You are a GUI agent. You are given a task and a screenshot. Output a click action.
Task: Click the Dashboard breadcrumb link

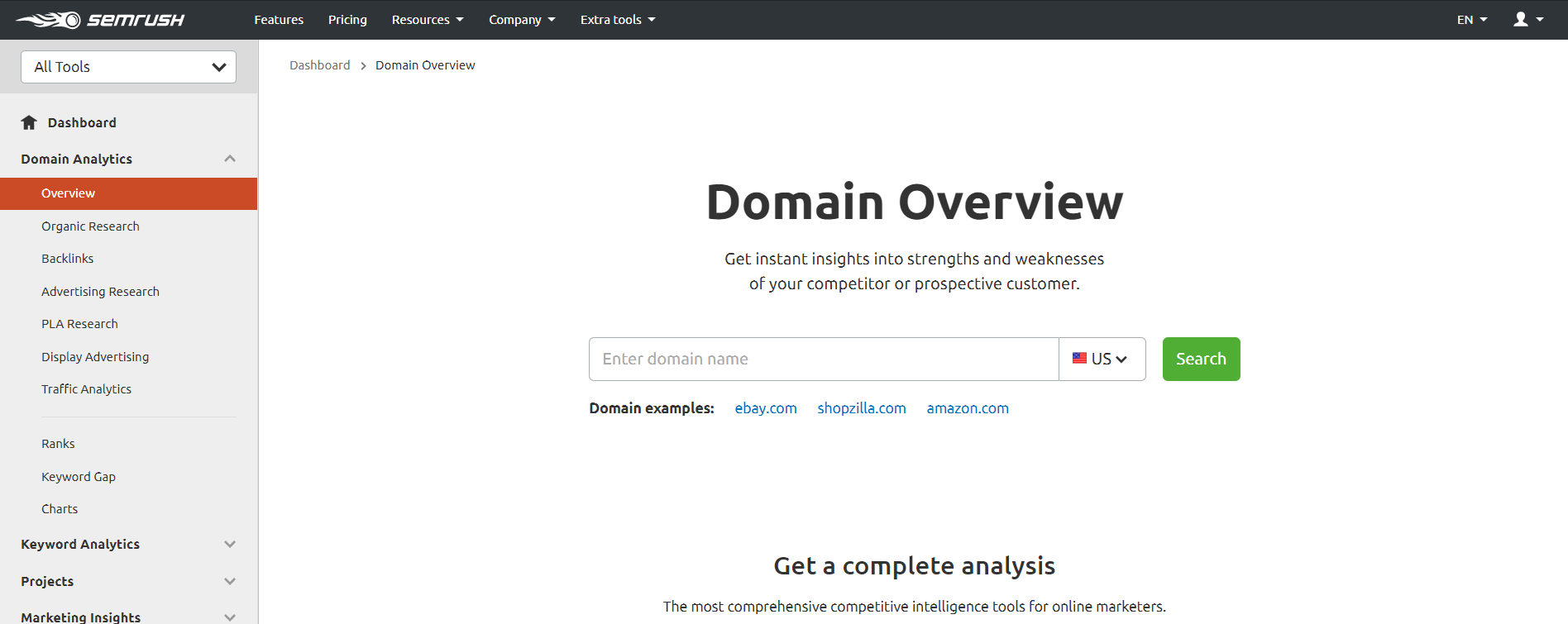(x=319, y=65)
